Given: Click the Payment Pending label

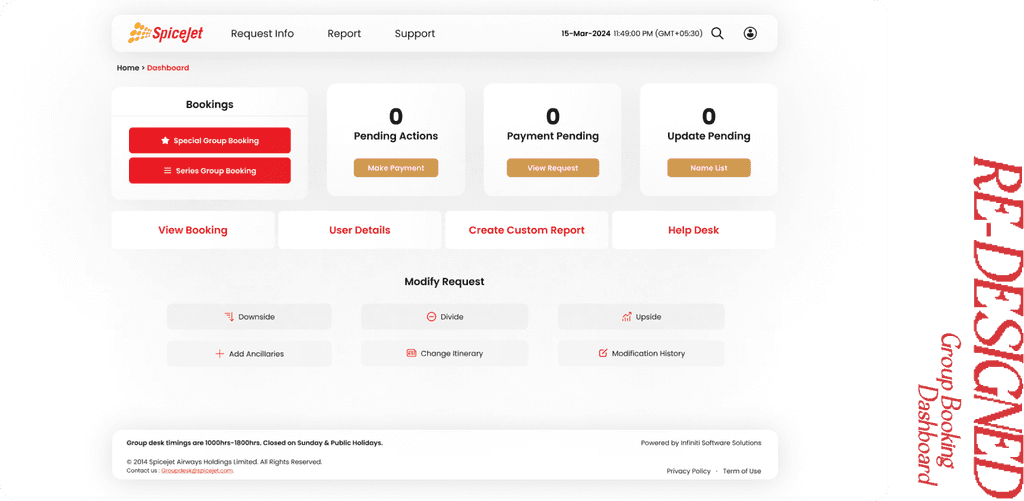Looking at the screenshot, I should coord(552,137).
